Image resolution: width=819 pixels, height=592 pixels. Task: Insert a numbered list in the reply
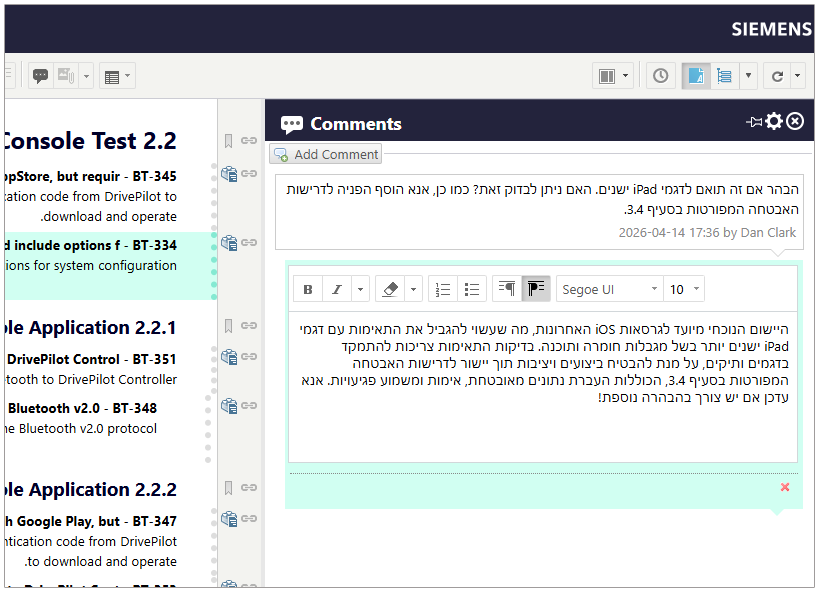coord(443,289)
